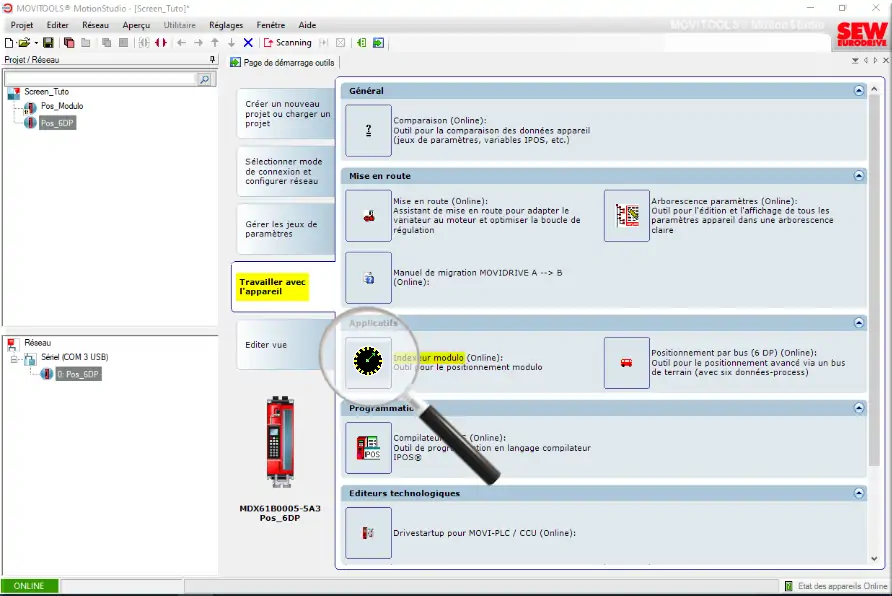Viewport: 892px width, 596px height.
Task: Select Sélectionner mode de connexion et configurer réseau
Action: [287, 171]
